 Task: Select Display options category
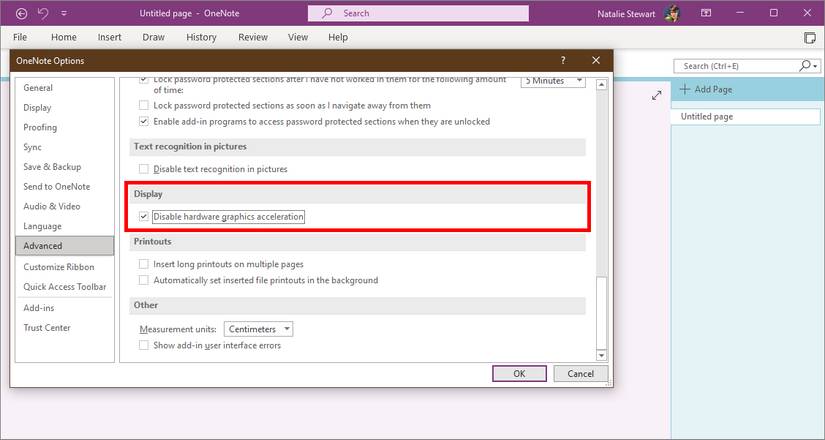click(64, 108)
